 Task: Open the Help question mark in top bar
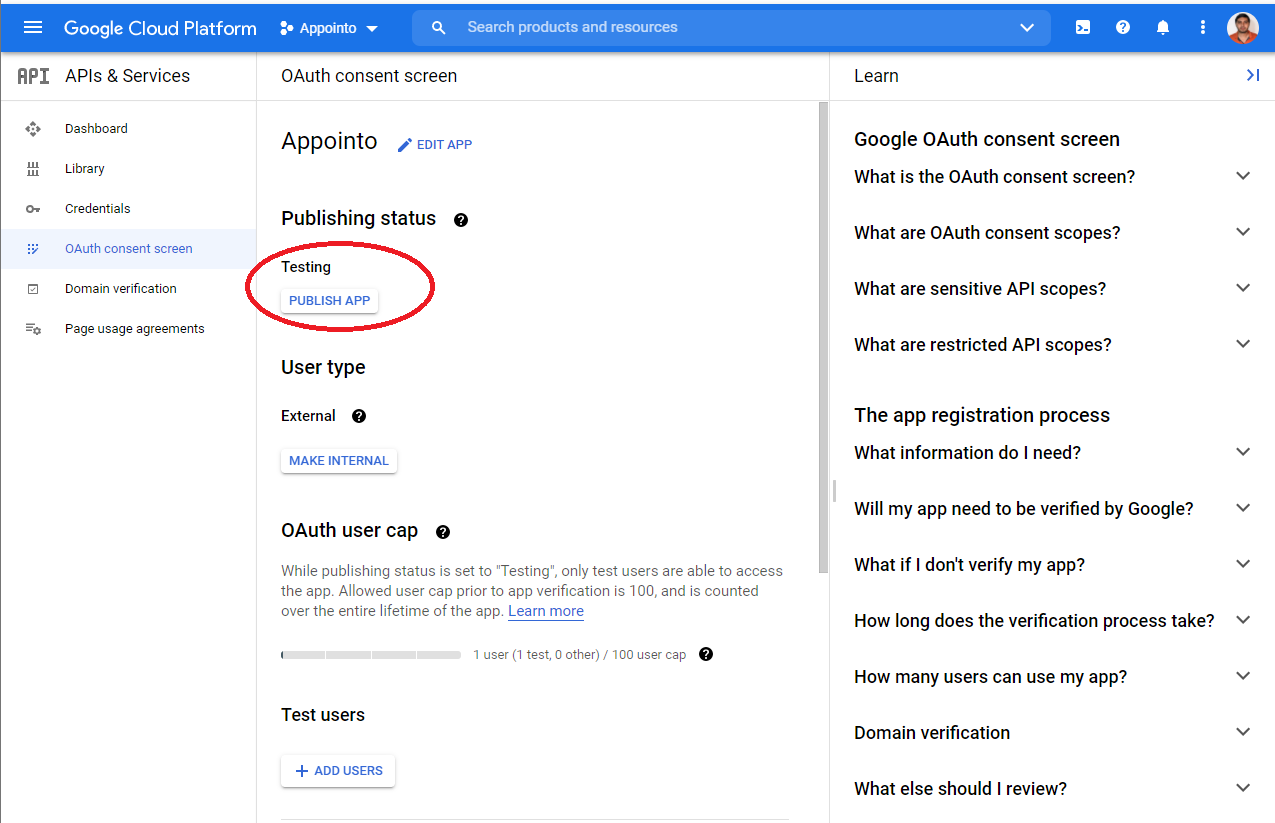tap(1123, 28)
